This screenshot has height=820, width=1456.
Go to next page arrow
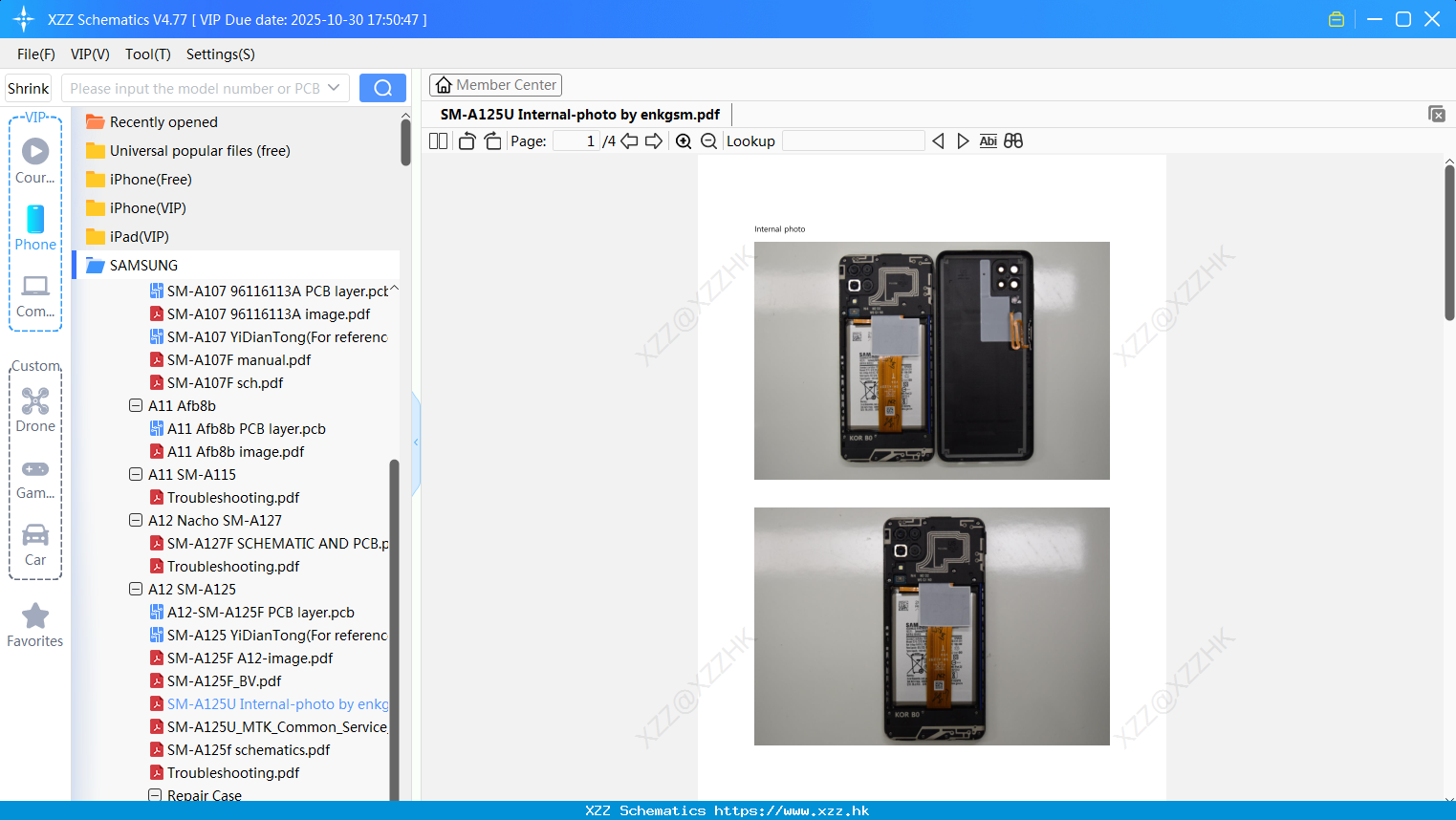click(654, 140)
